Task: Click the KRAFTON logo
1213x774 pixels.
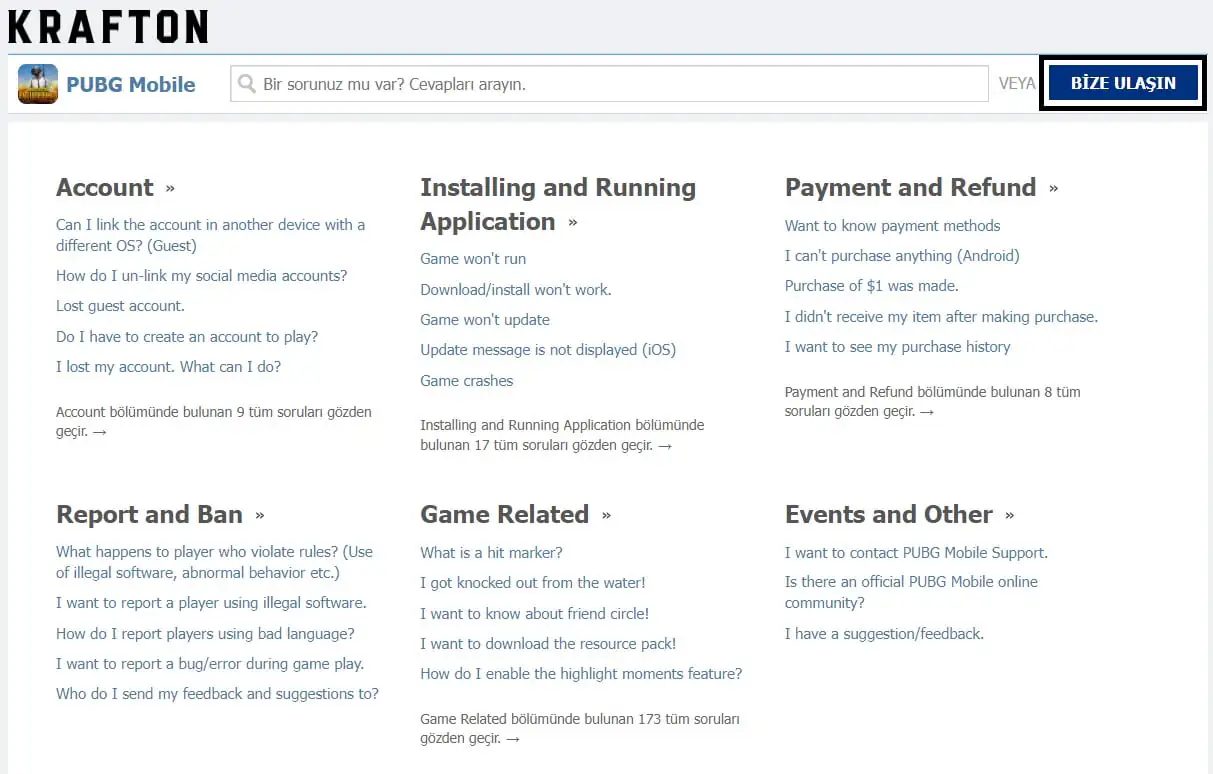Action: (x=108, y=27)
